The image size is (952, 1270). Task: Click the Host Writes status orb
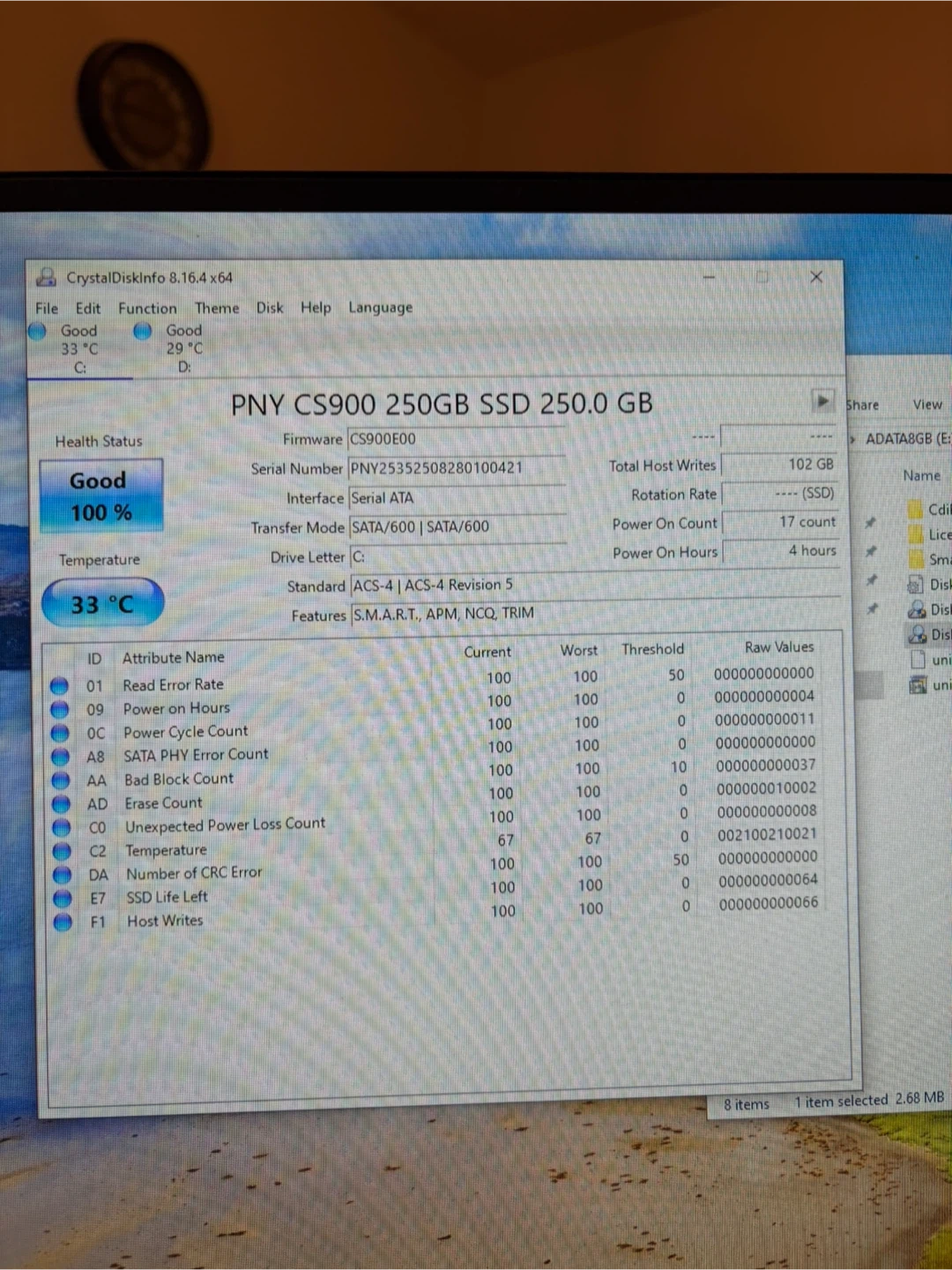[63, 922]
